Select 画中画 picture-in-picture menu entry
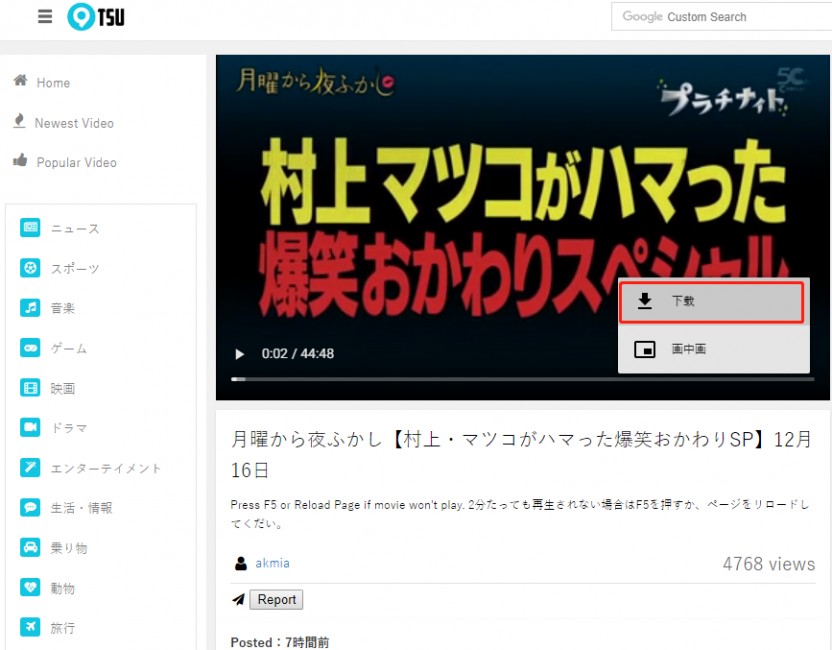Screen dimensions: 832x650 pyautogui.click(x=714, y=349)
